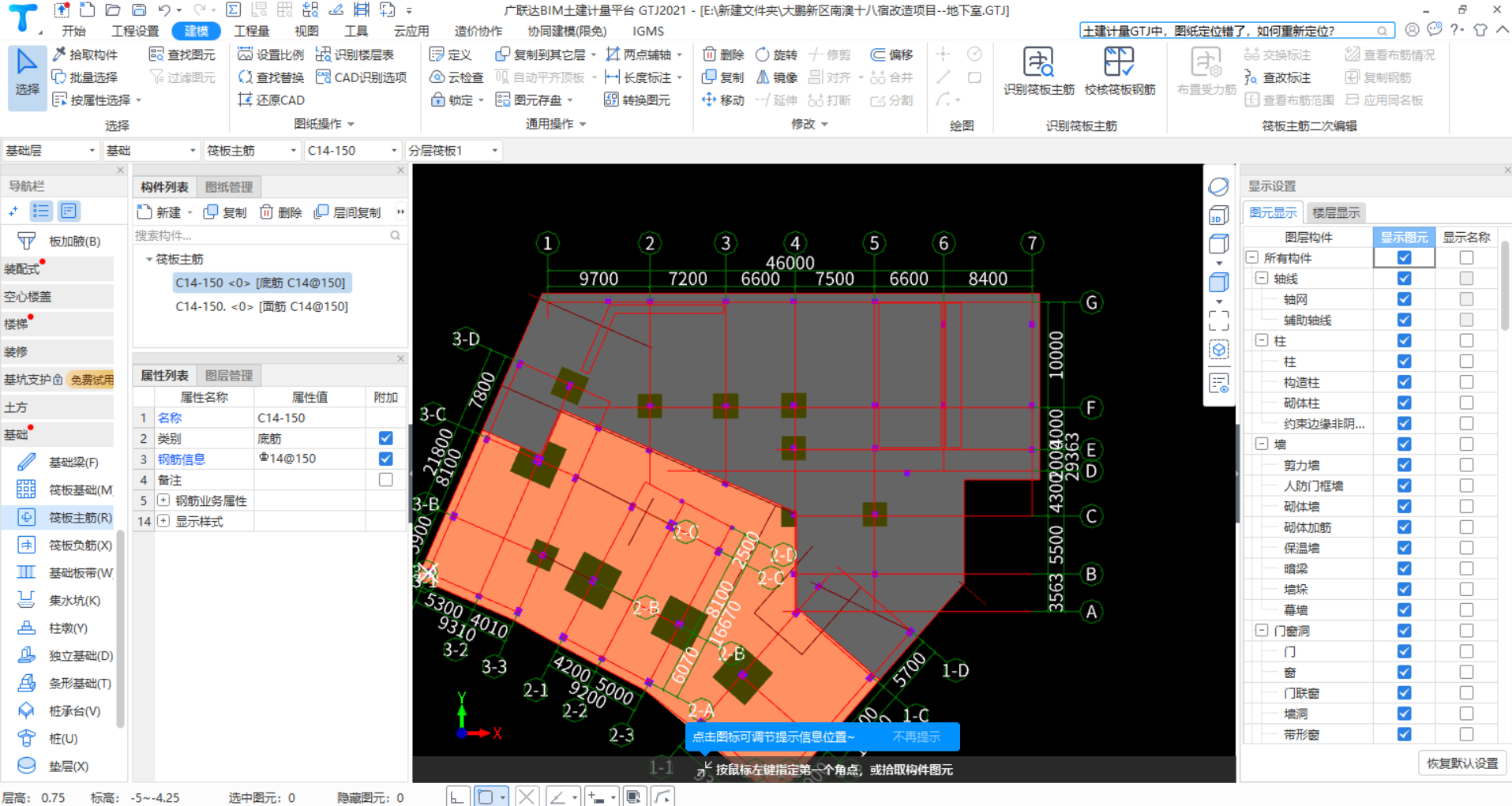Viewport: 1512px width, 806px height.
Task: Open 基础层 floor dropdown
Action: coord(51,150)
